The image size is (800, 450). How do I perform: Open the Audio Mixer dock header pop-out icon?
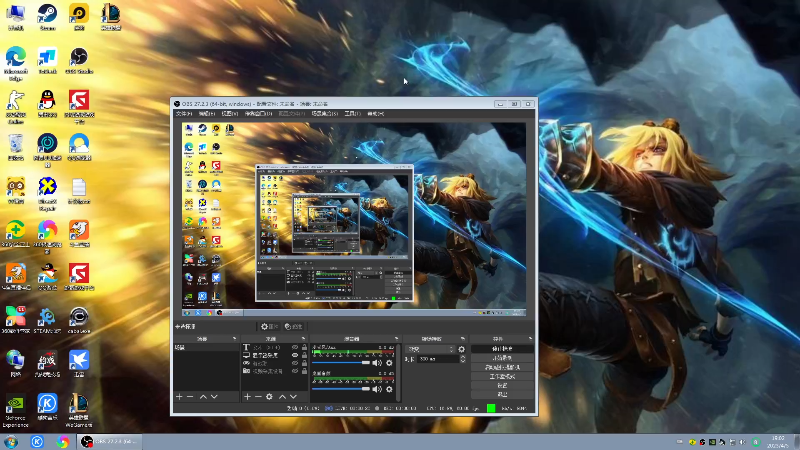pyautogui.click(x=396, y=338)
